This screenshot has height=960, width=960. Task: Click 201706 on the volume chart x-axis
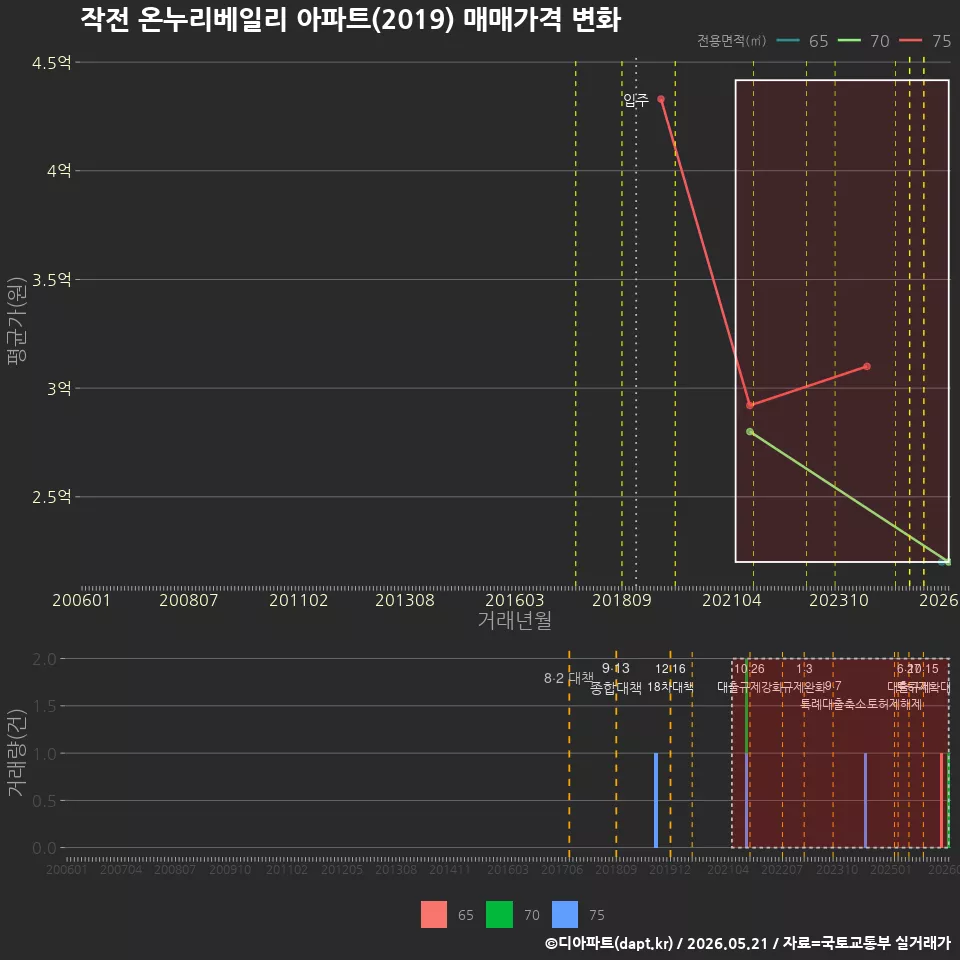561,869
